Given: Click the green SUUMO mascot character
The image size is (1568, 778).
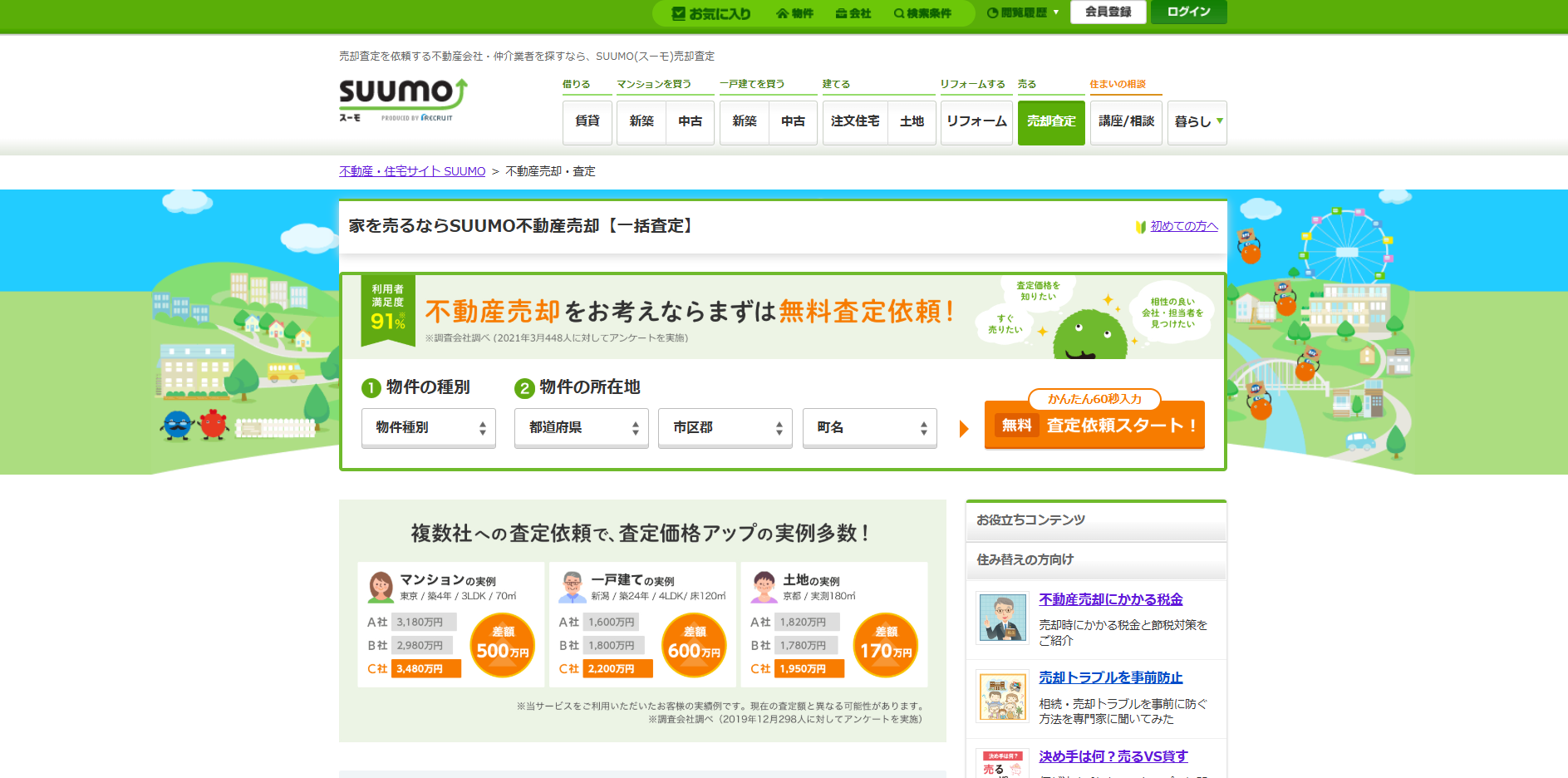Looking at the screenshot, I should click(x=1089, y=334).
